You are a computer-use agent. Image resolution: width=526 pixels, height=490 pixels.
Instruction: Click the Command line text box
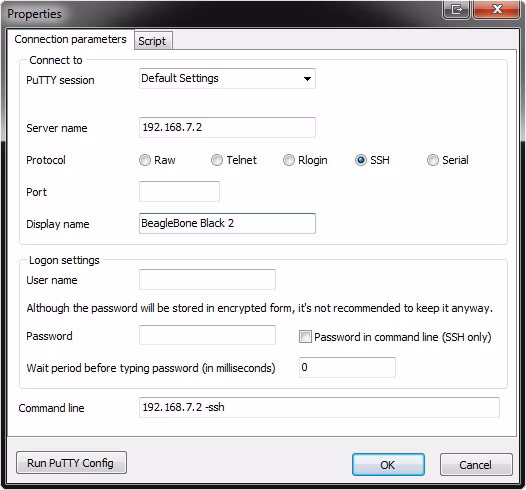point(319,407)
